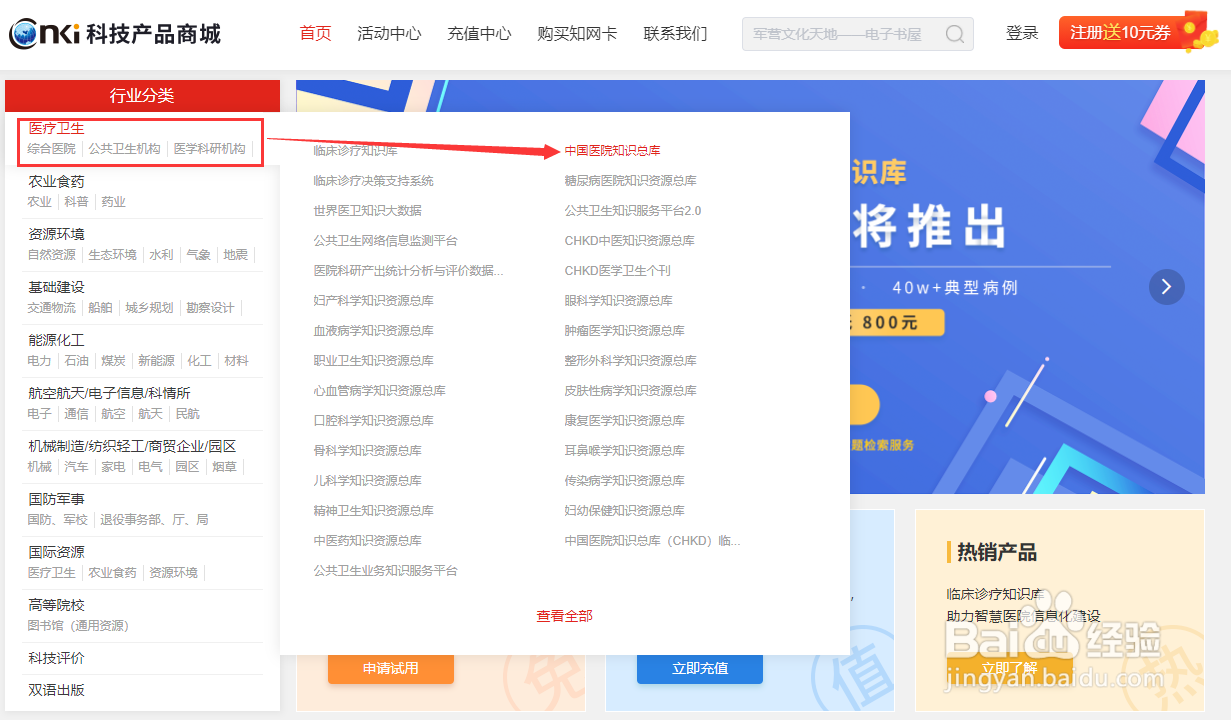Open 糖尿病医院知识资源总库
Image resolution: width=1231 pixels, height=720 pixels.
pos(630,181)
